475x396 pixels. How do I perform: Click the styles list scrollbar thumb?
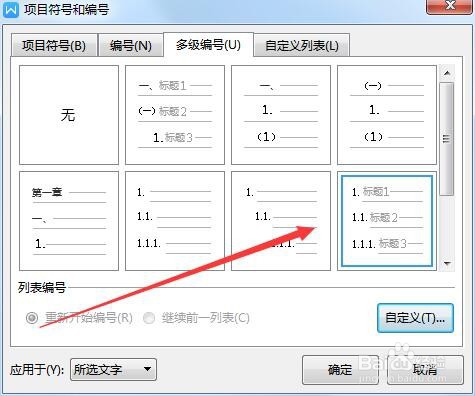(x=447, y=139)
